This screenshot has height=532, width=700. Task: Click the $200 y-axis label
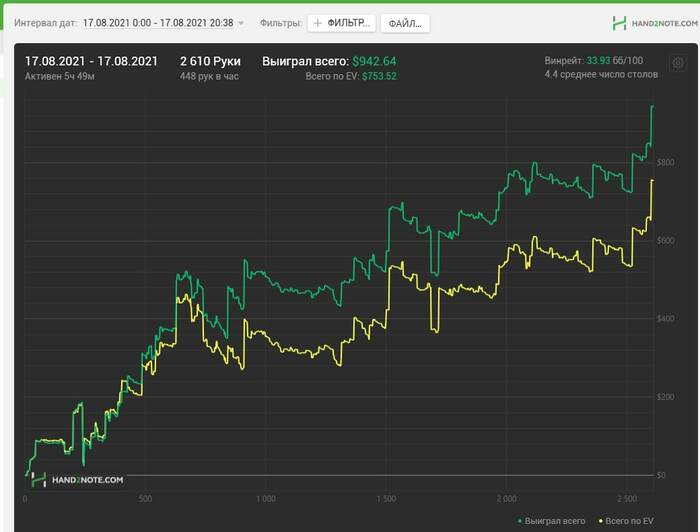[x=665, y=397]
